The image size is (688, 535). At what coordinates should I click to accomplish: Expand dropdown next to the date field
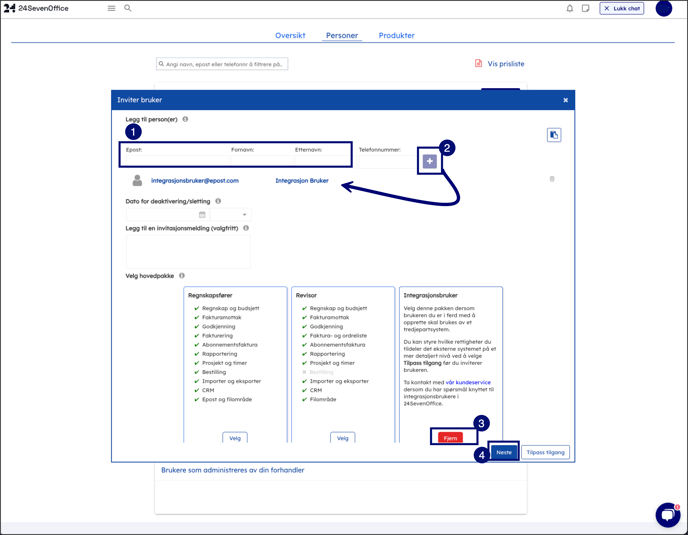[x=231, y=215]
